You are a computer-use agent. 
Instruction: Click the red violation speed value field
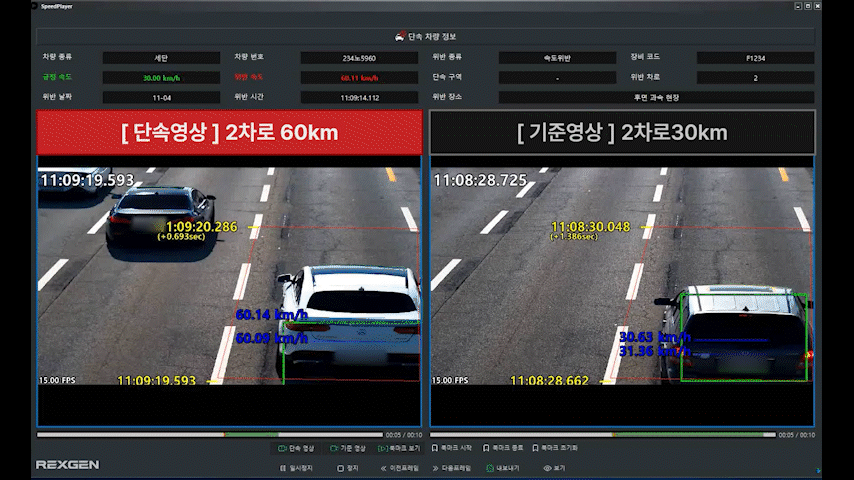[359, 78]
